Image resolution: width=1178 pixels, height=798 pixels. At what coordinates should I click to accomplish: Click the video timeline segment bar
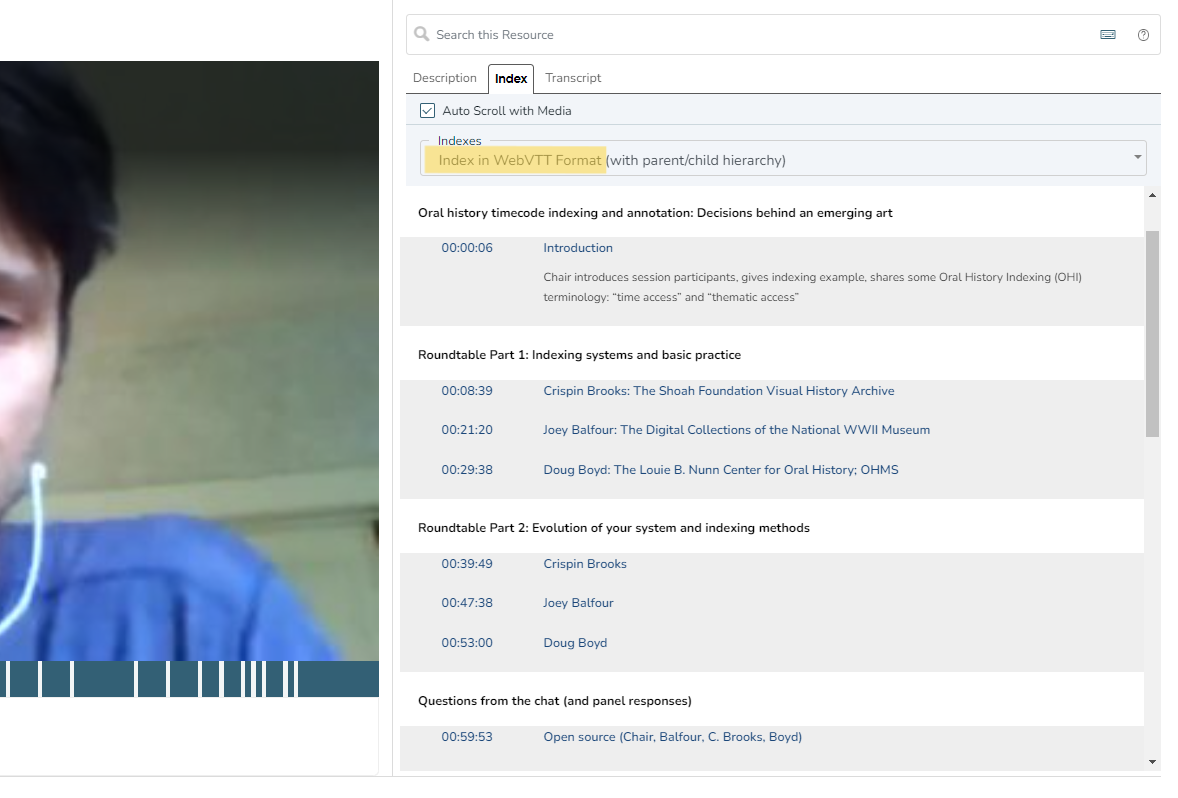click(190, 679)
